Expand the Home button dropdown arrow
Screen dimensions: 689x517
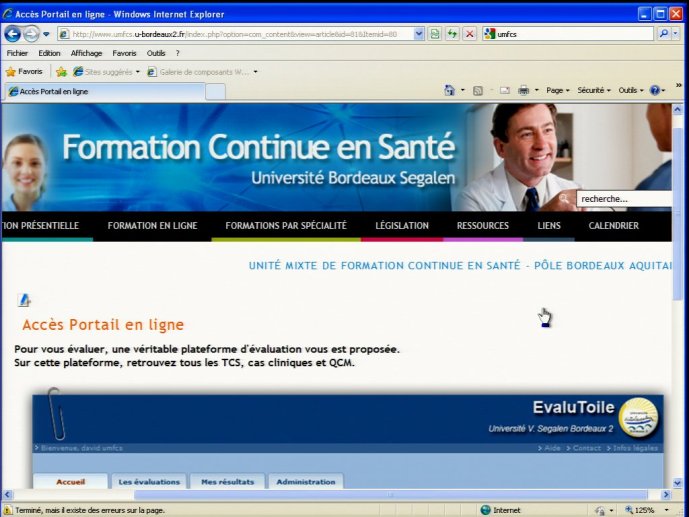pos(463,90)
